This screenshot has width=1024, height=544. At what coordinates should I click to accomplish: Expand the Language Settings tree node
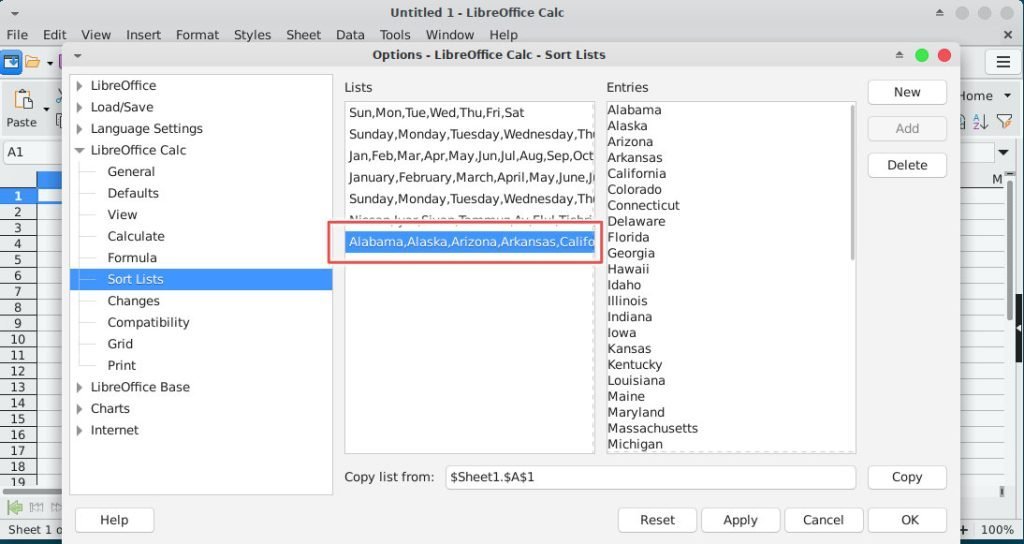(79, 129)
